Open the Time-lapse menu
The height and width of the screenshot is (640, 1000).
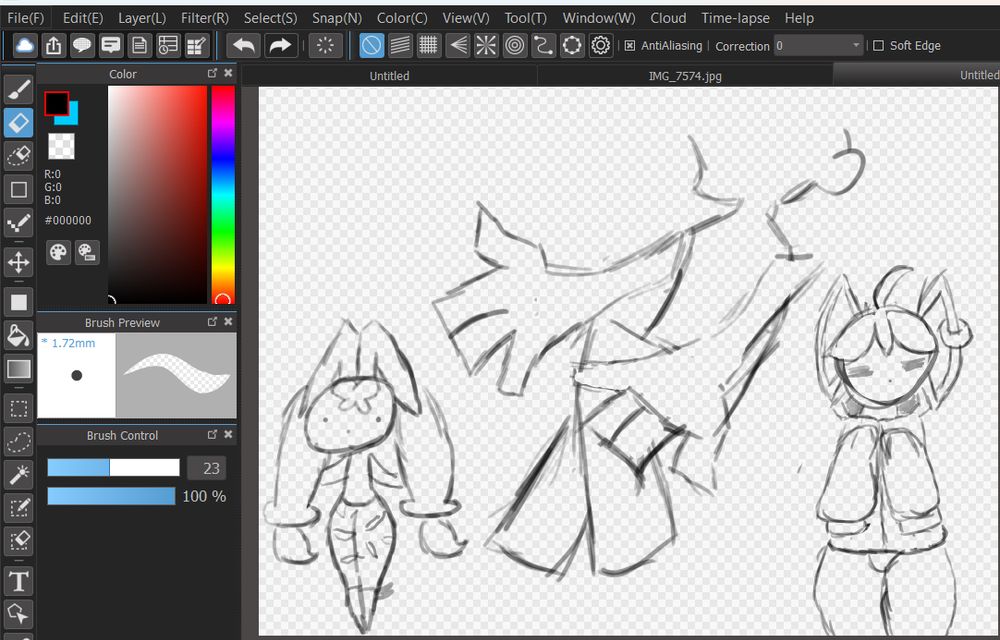[735, 18]
